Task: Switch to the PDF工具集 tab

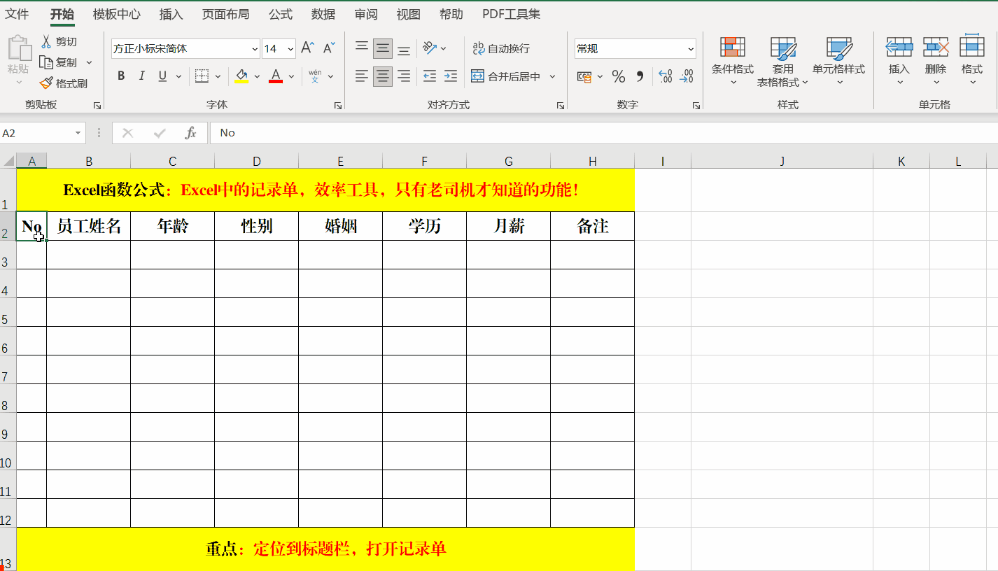Action: pos(510,13)
